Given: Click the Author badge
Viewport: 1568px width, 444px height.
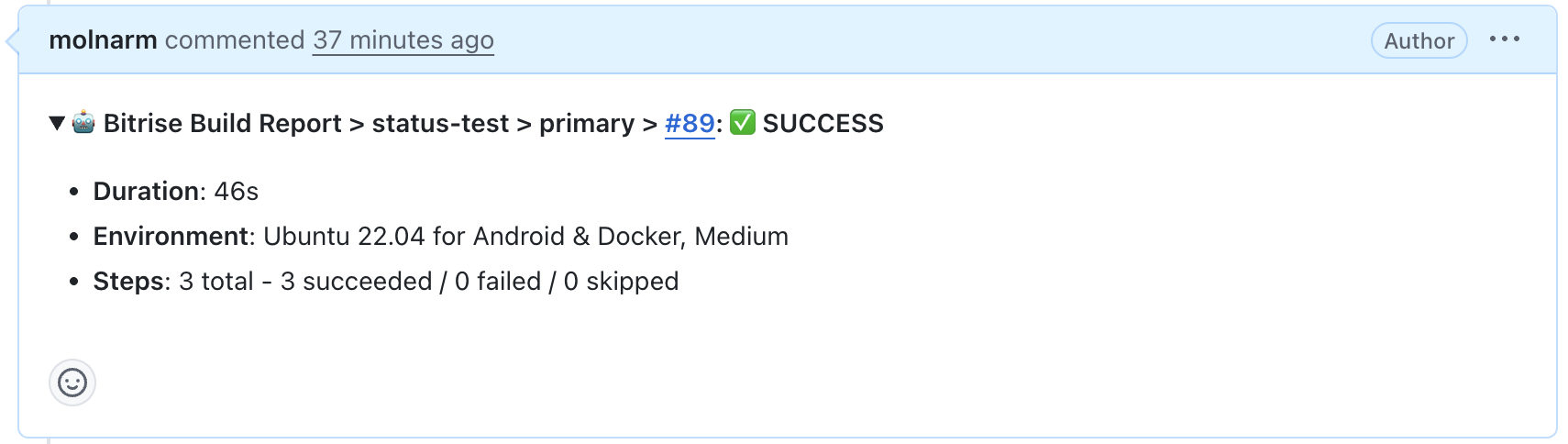Looking at the screenshot, I should (1419, 40).
